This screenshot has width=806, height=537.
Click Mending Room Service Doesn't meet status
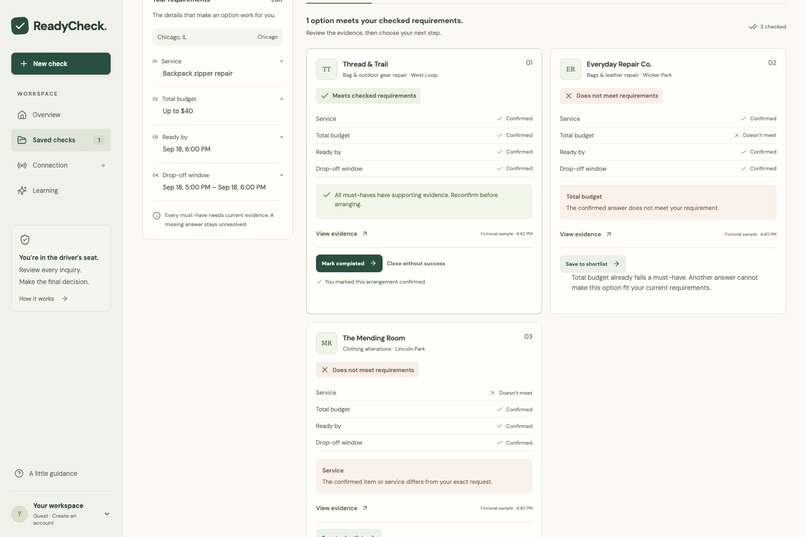(511, 393)
